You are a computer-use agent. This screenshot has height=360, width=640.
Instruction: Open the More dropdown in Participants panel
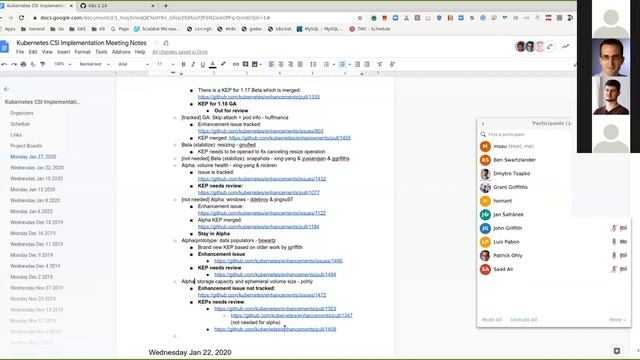click(x=617, y=320)
